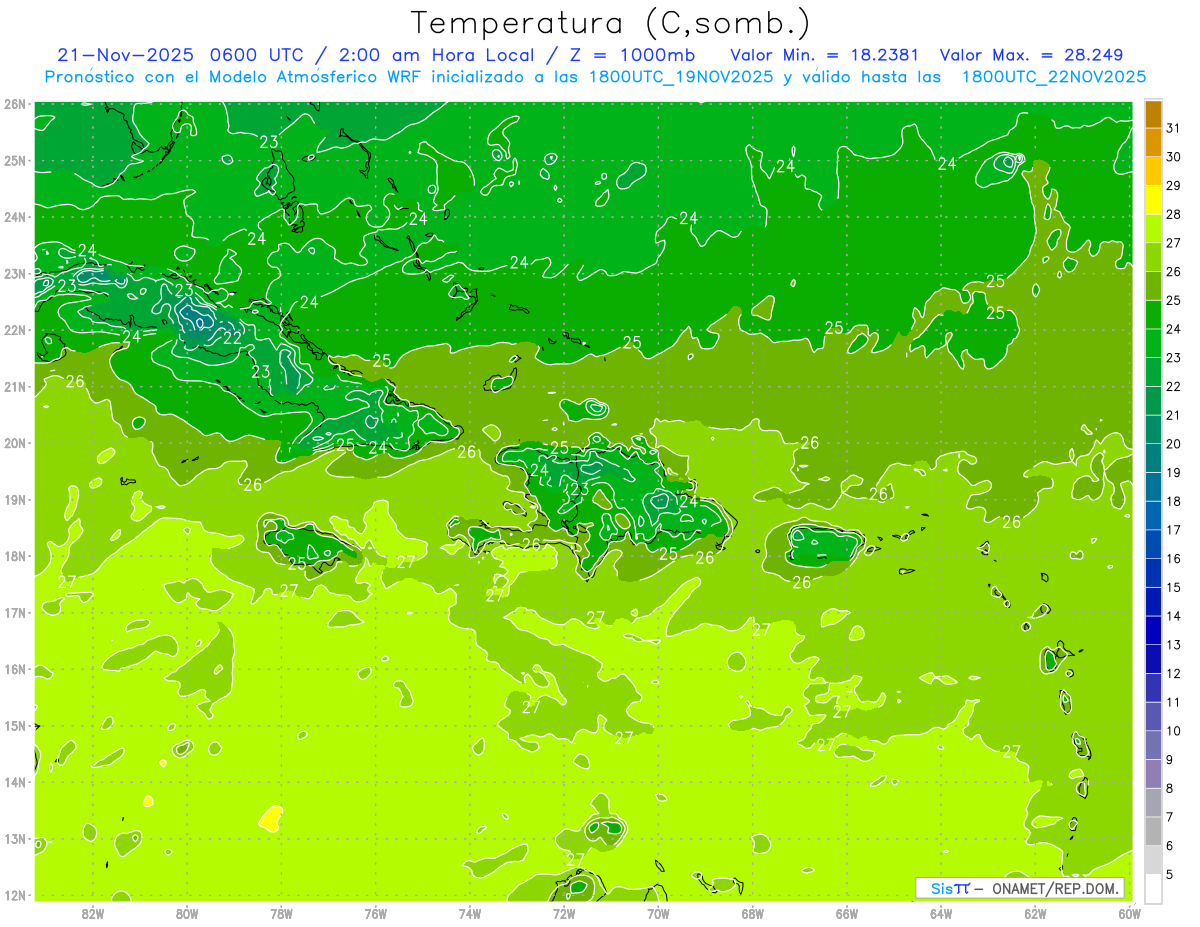Click the lime legend swatch between 27 and 28
The height and width of the screenshot is (927, 1200).
point(1153,229)
